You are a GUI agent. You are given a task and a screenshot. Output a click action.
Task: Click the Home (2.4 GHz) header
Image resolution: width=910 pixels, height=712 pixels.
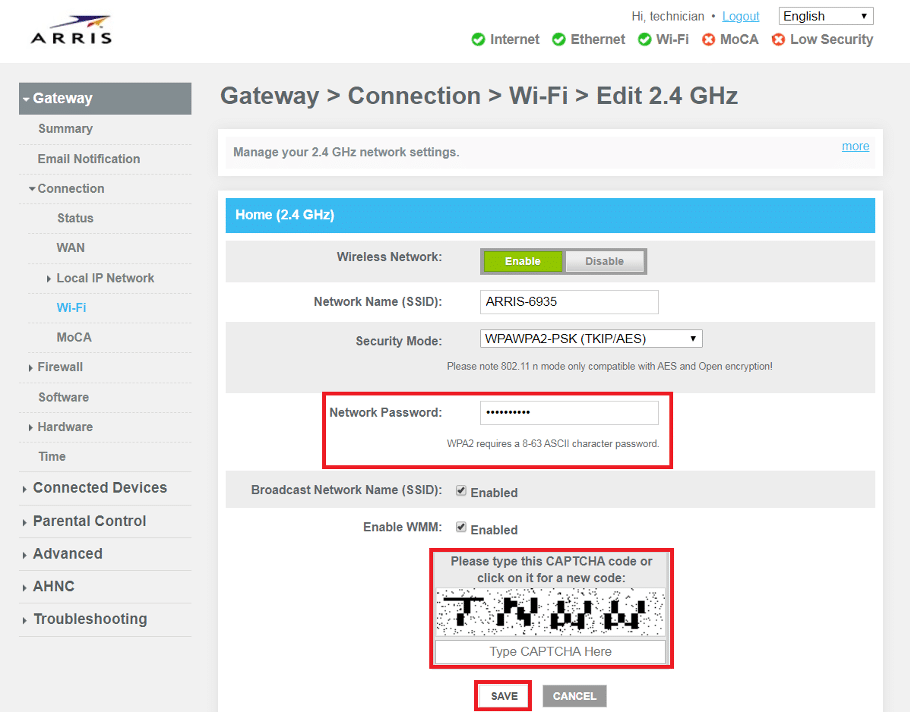550,215
